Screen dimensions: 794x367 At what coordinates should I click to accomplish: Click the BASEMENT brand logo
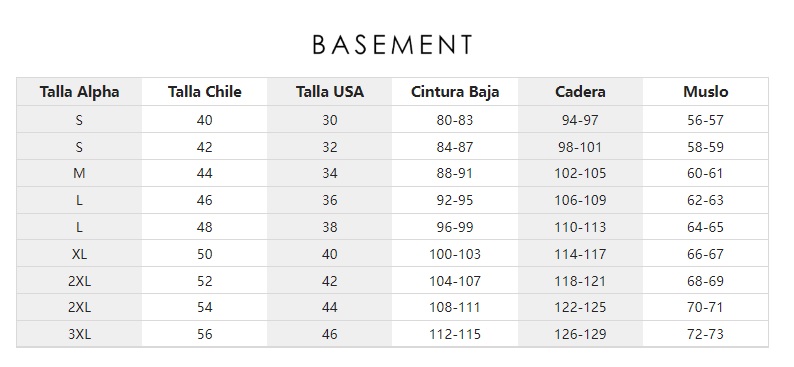[x=392, y=45]
